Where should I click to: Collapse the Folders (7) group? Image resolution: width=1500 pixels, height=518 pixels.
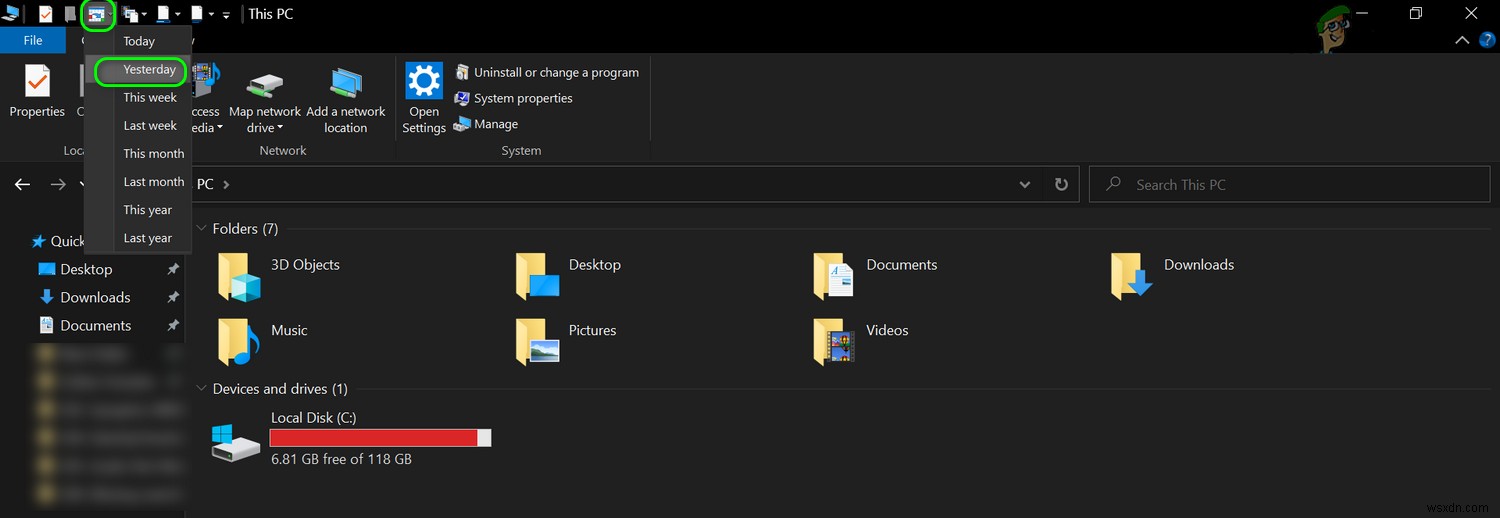[203, 229]
